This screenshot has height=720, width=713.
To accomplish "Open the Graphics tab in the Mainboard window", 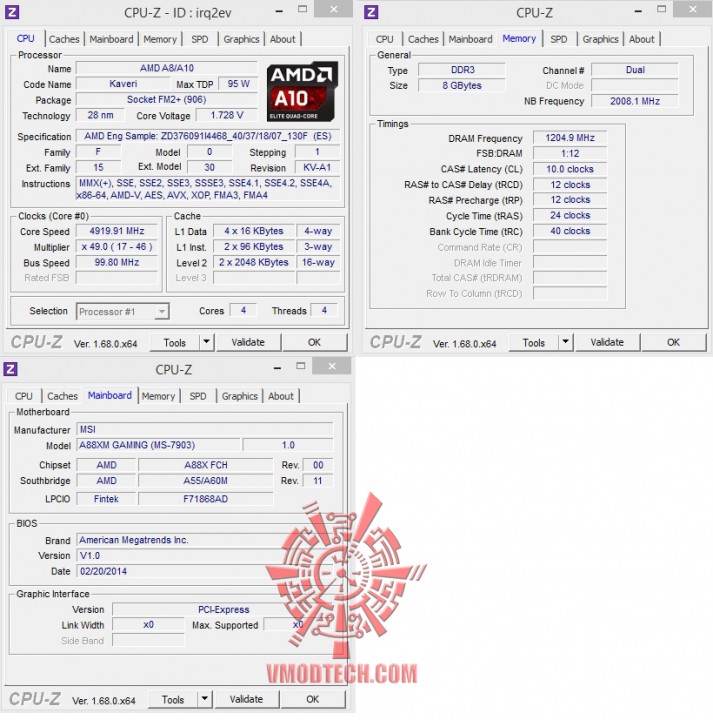I will tap(240, 396).
